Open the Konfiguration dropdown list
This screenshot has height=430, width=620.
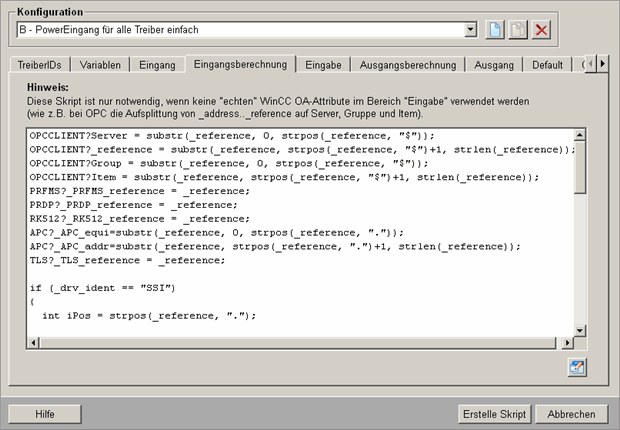(471, 30)
